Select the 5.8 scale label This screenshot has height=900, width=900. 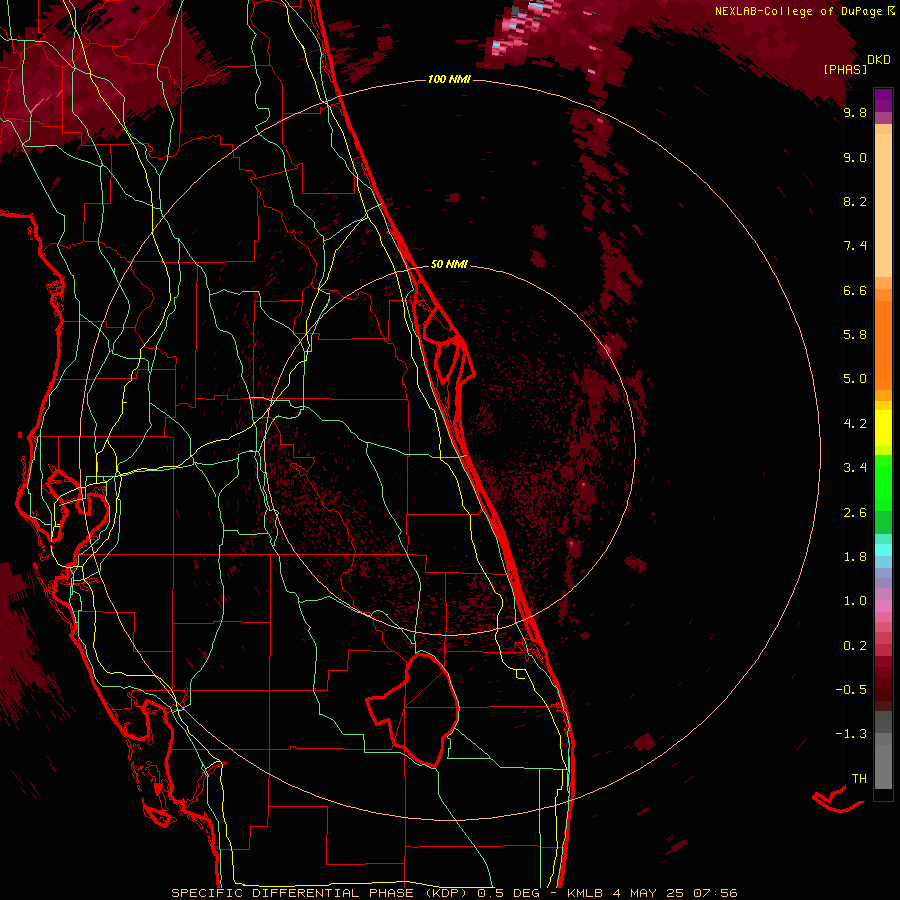855,335
